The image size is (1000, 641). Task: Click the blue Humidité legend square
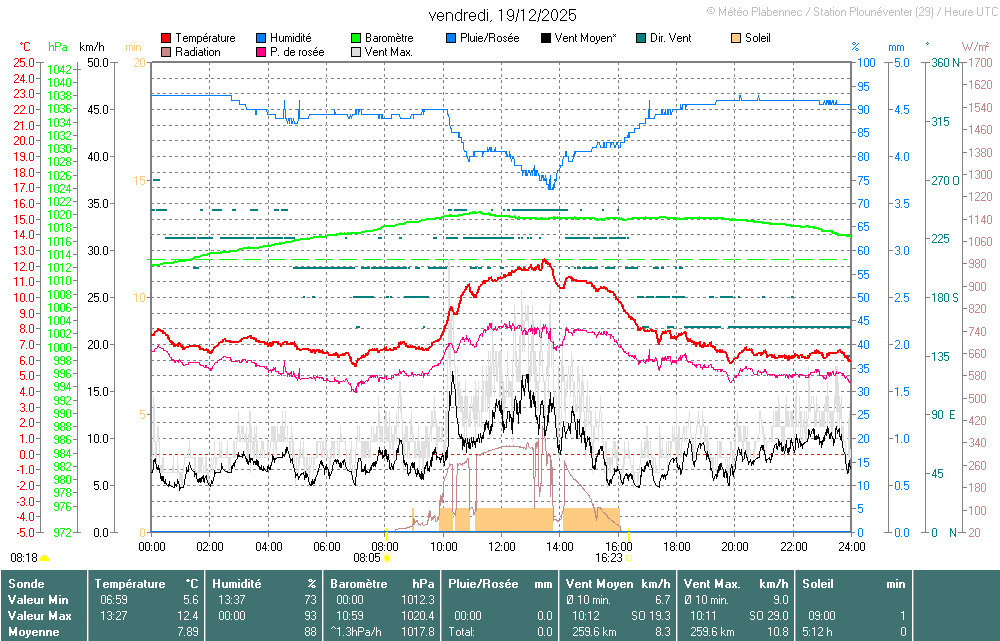[x=262, y=38]
